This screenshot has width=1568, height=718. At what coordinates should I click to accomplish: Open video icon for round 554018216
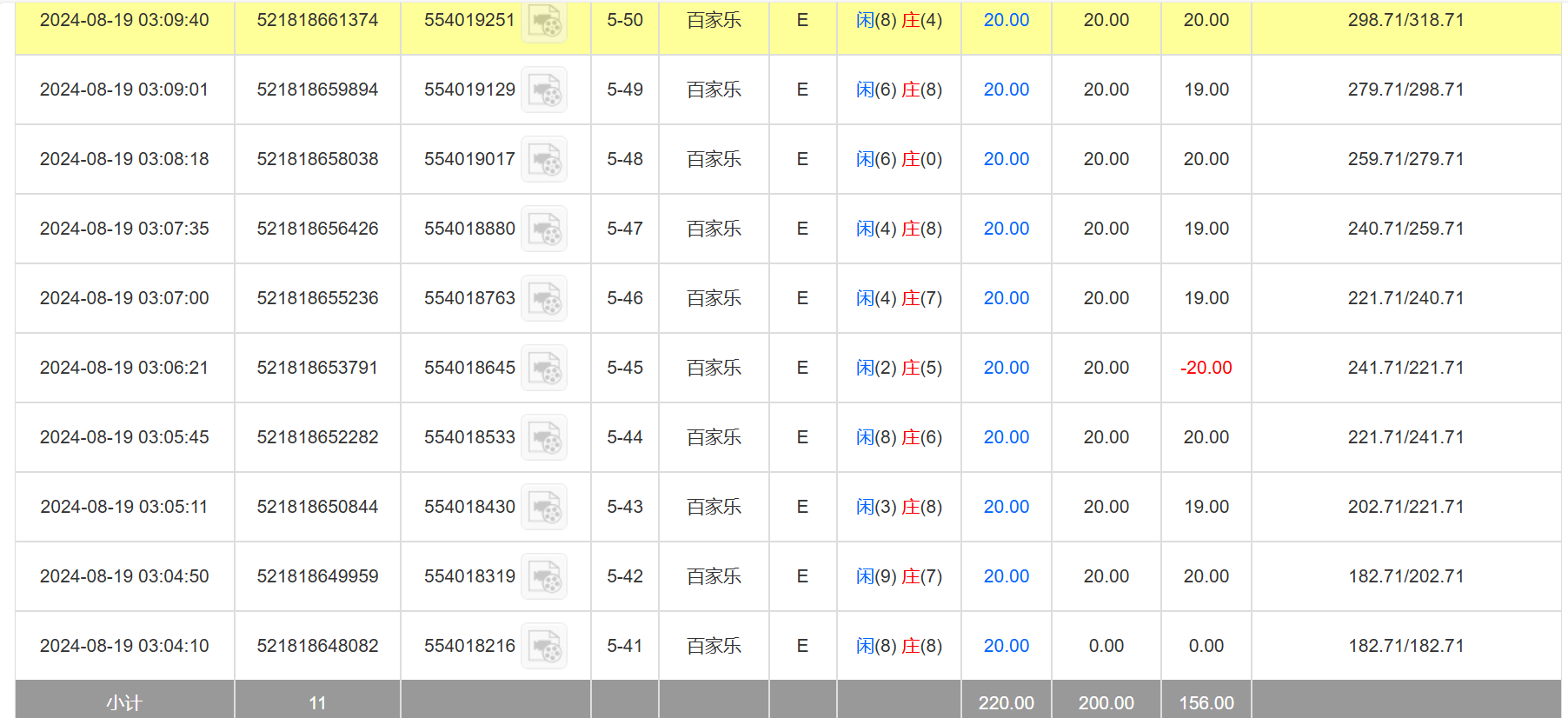(544, 647)
